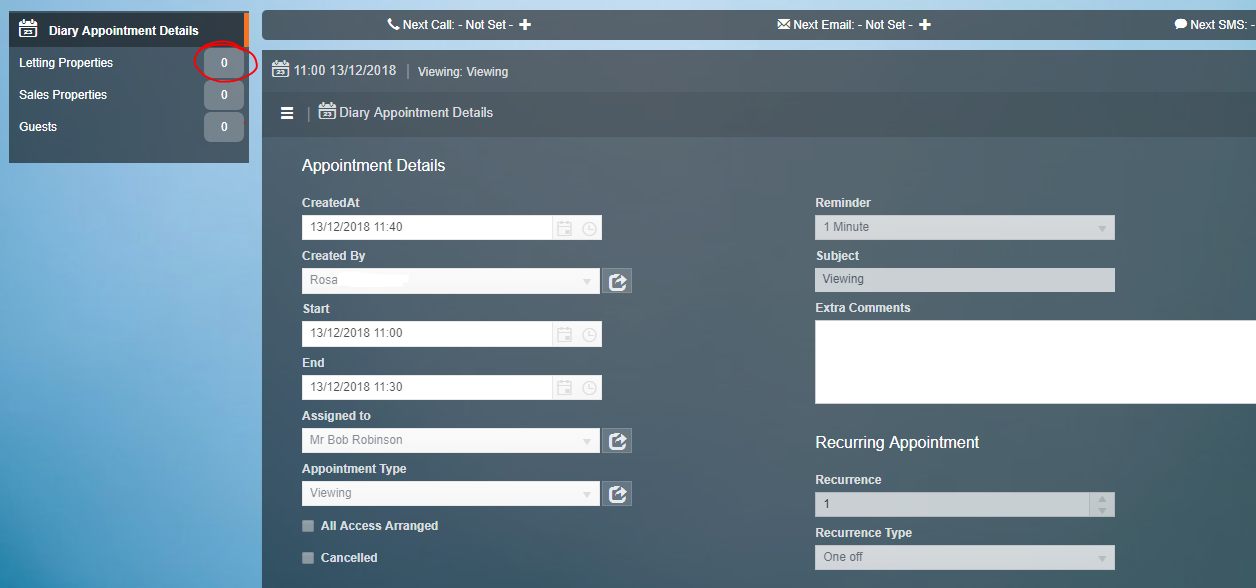The height and width of the screenshot is (588, 1256).
Task: Tick the All Access Arranged checkbox
Action: pyautogui.click(x=308, y=526)
